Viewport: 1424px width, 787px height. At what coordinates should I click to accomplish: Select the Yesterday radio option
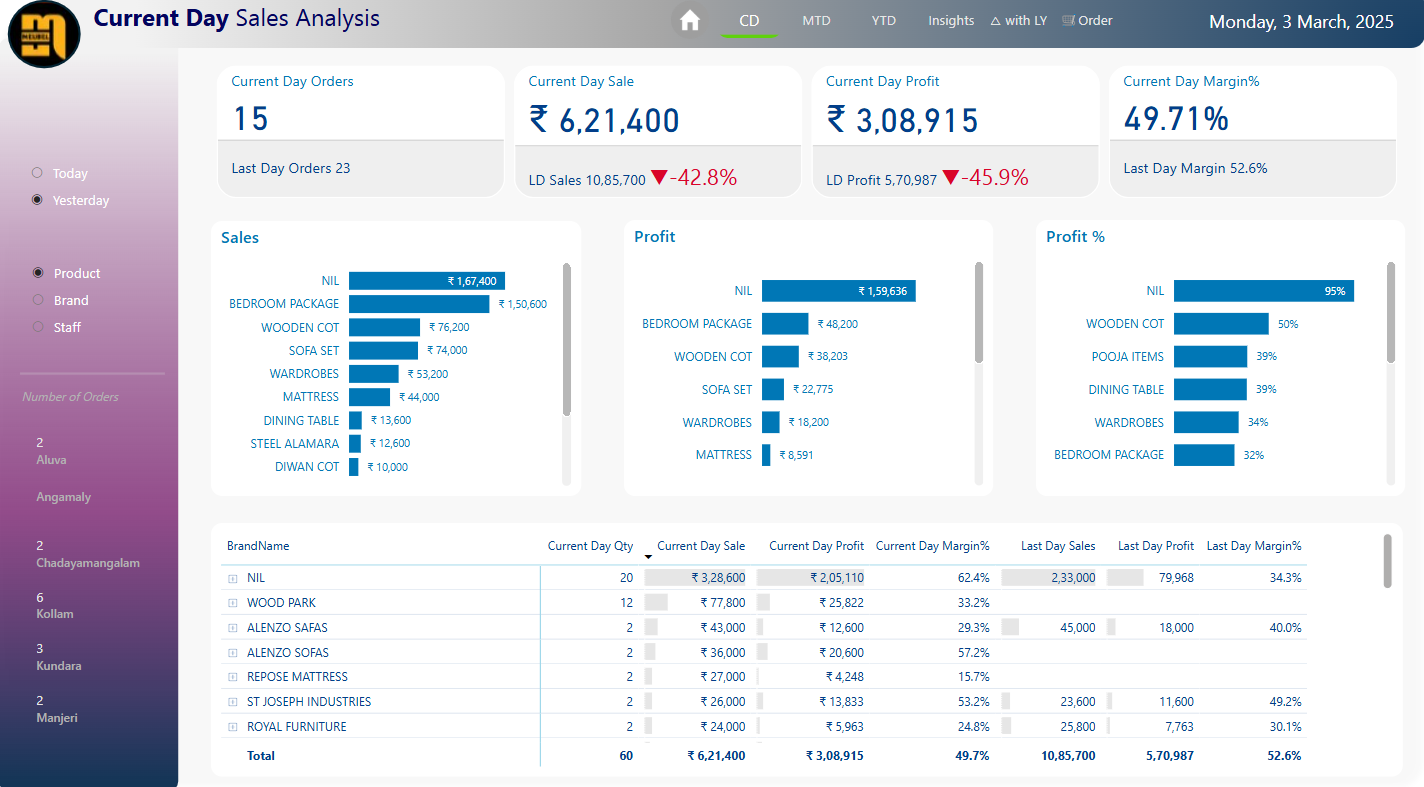[37, 200]
